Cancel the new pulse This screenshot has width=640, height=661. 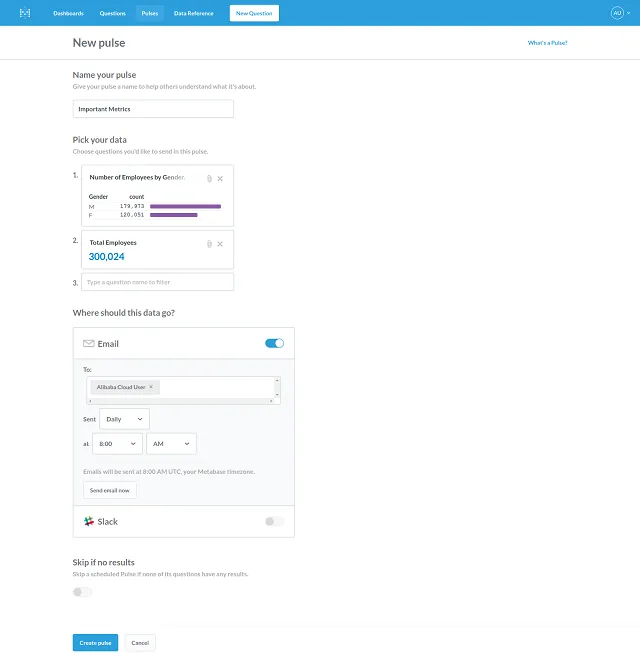pyautogui.click(x=140, y=643)
